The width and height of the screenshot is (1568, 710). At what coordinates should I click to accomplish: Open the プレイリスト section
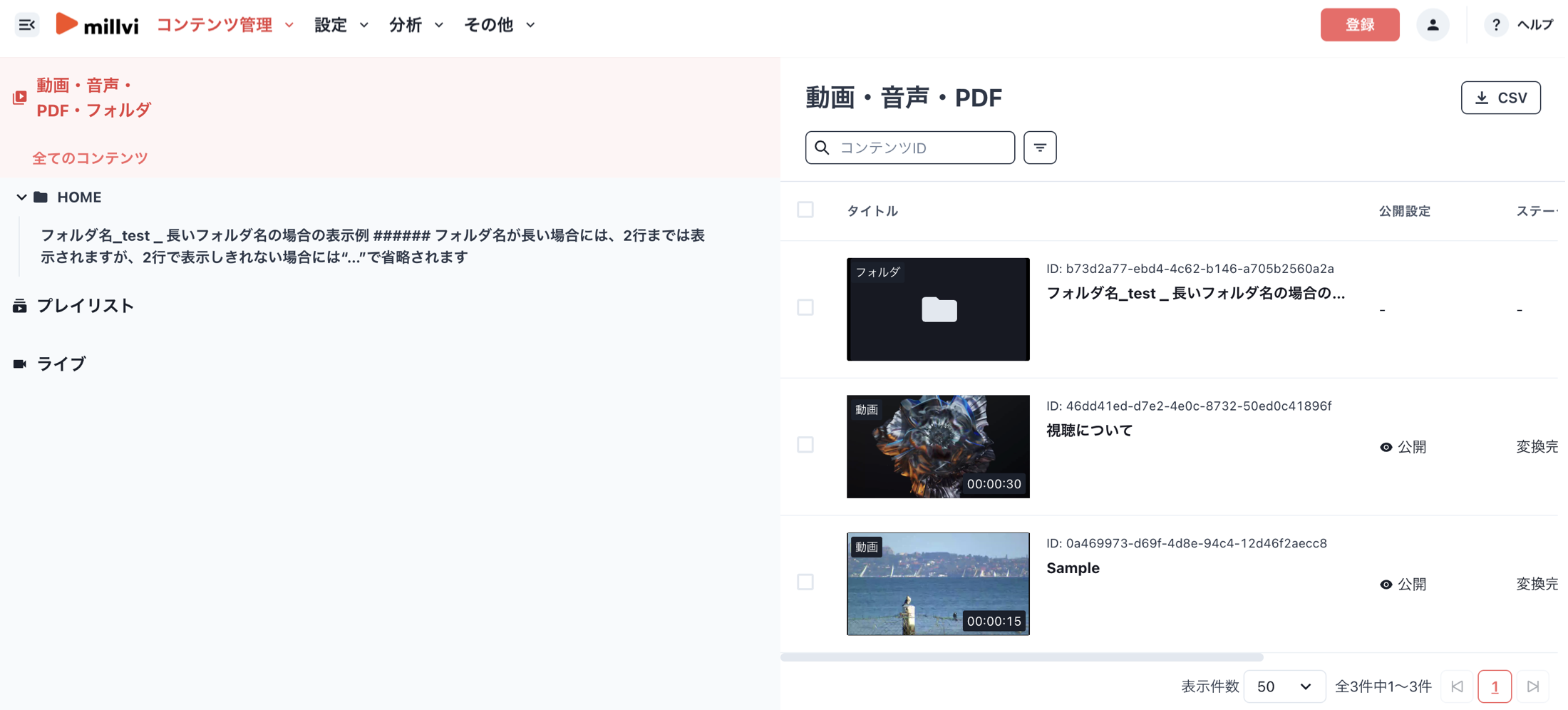click(86, 306)
